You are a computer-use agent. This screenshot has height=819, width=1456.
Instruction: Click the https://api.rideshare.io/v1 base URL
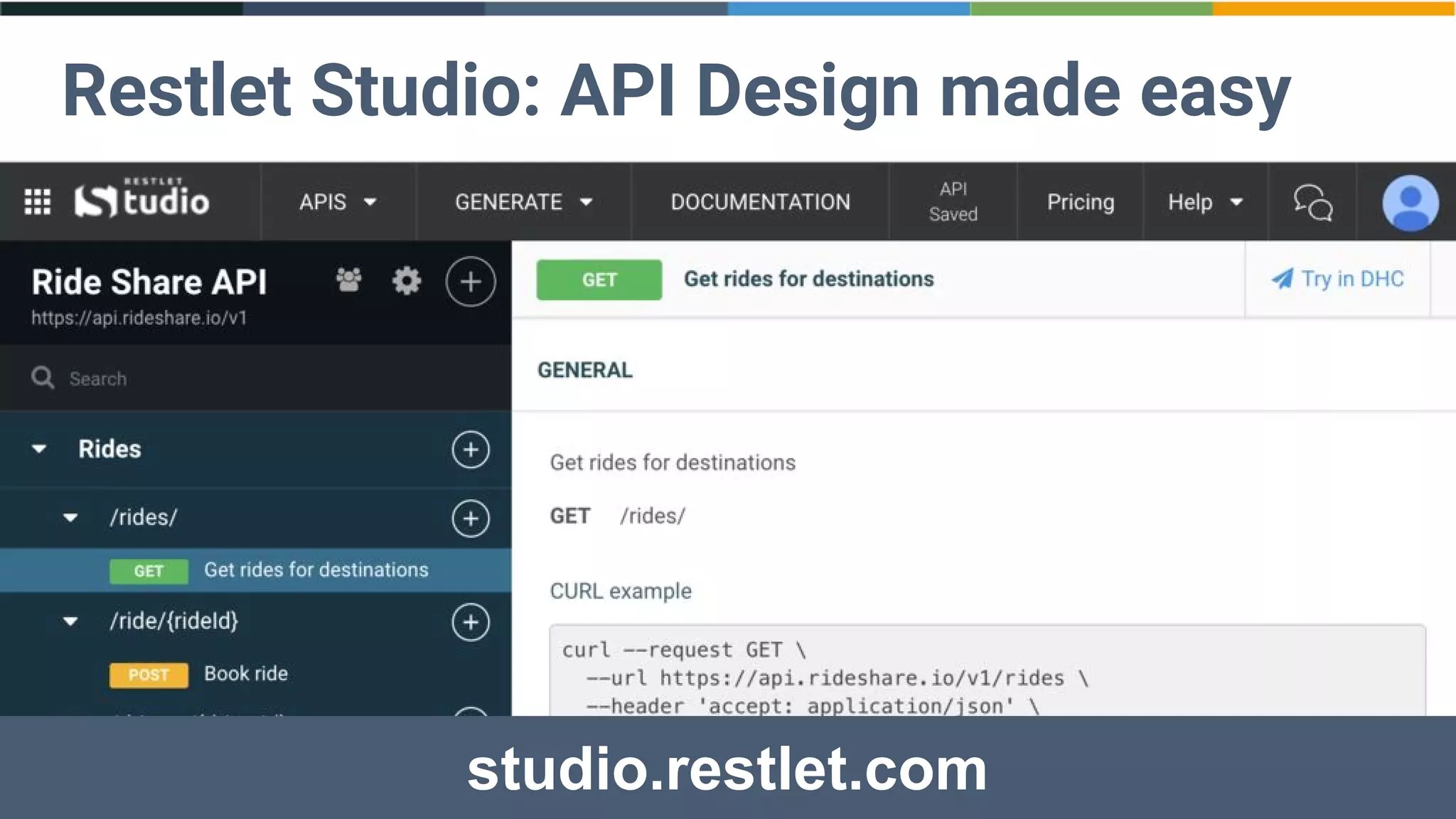point(139,318)
